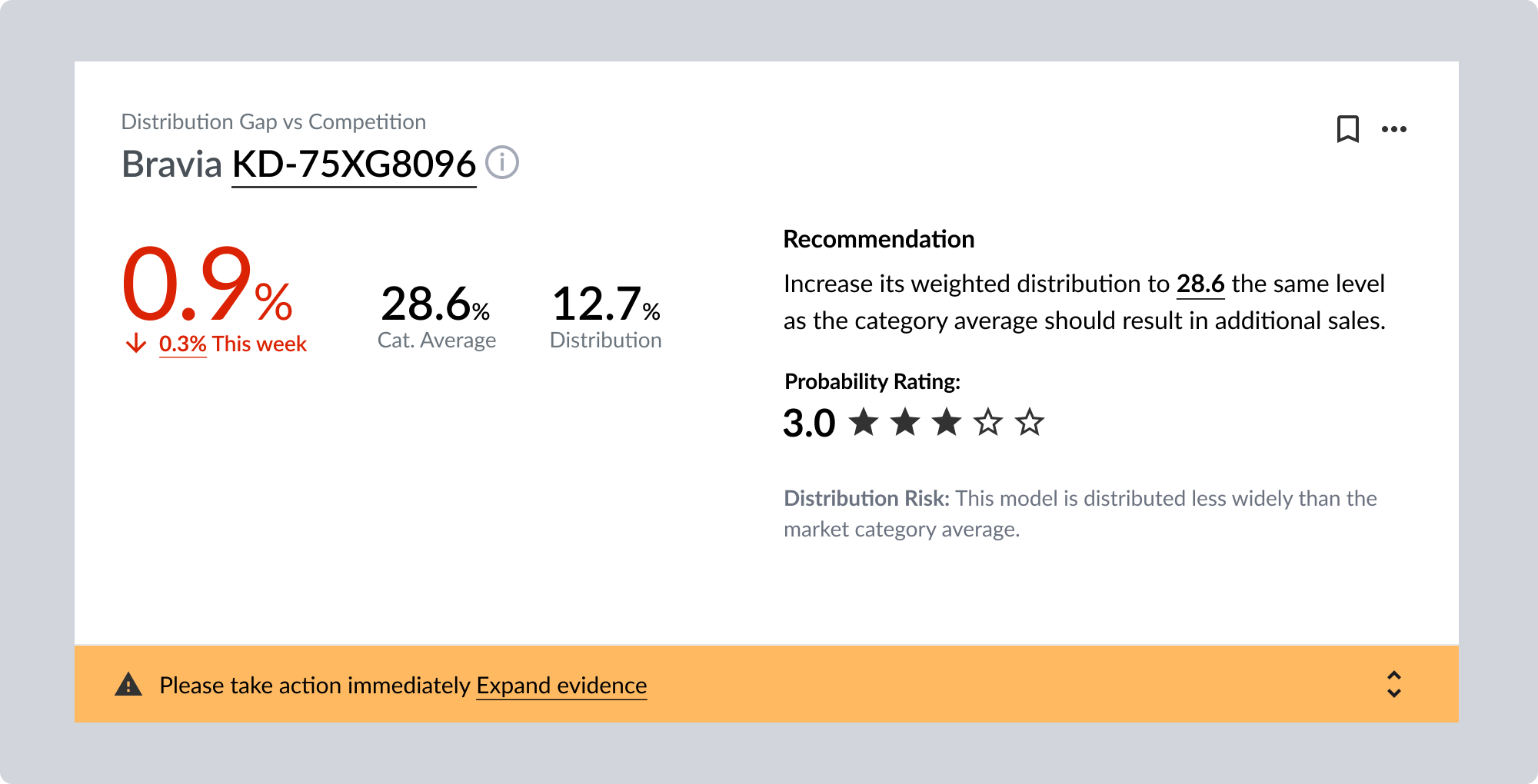Click the red down arrow trend icon

[x=136, y=343]
